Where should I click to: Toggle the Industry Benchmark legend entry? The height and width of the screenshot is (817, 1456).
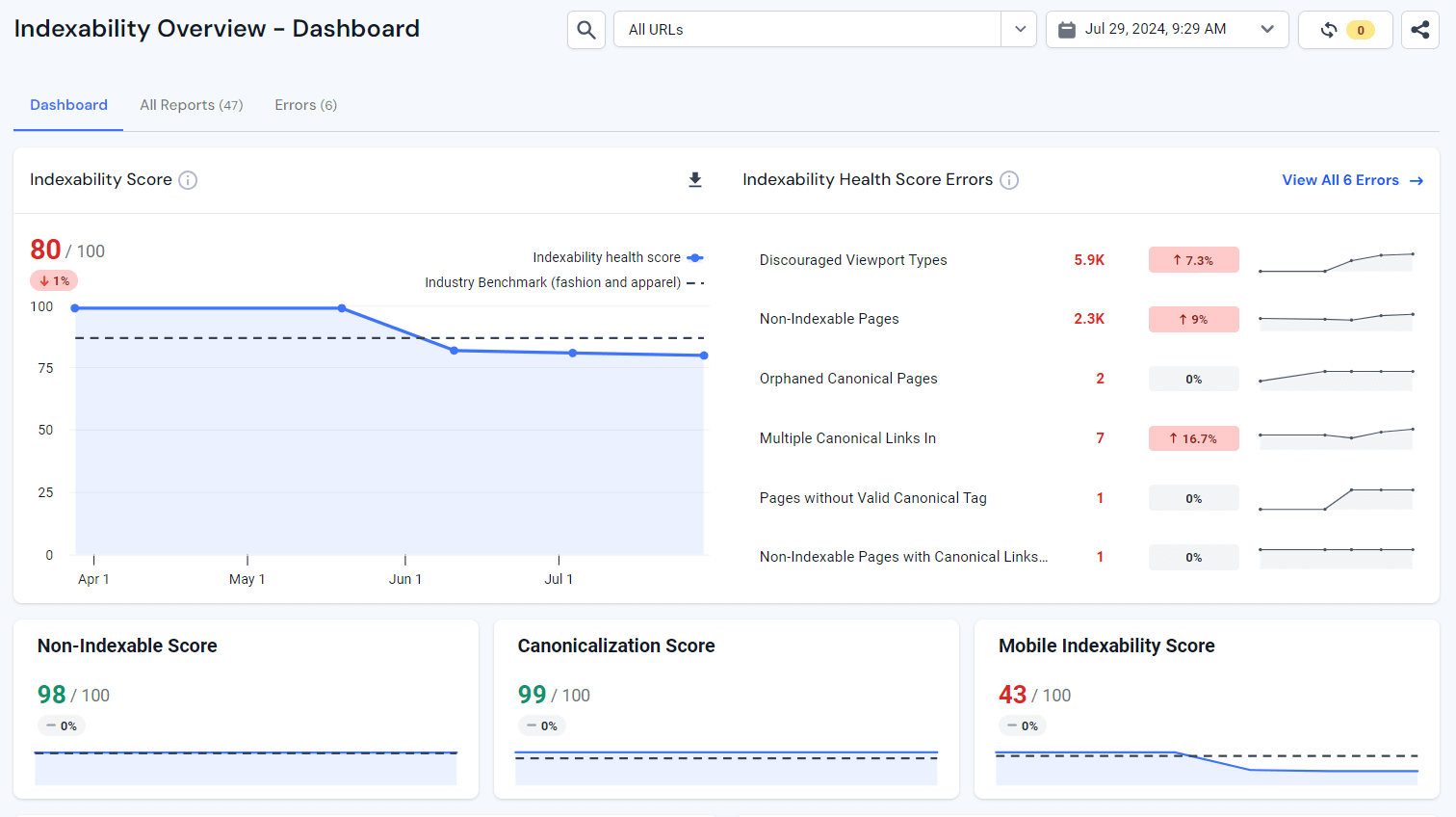563,281
